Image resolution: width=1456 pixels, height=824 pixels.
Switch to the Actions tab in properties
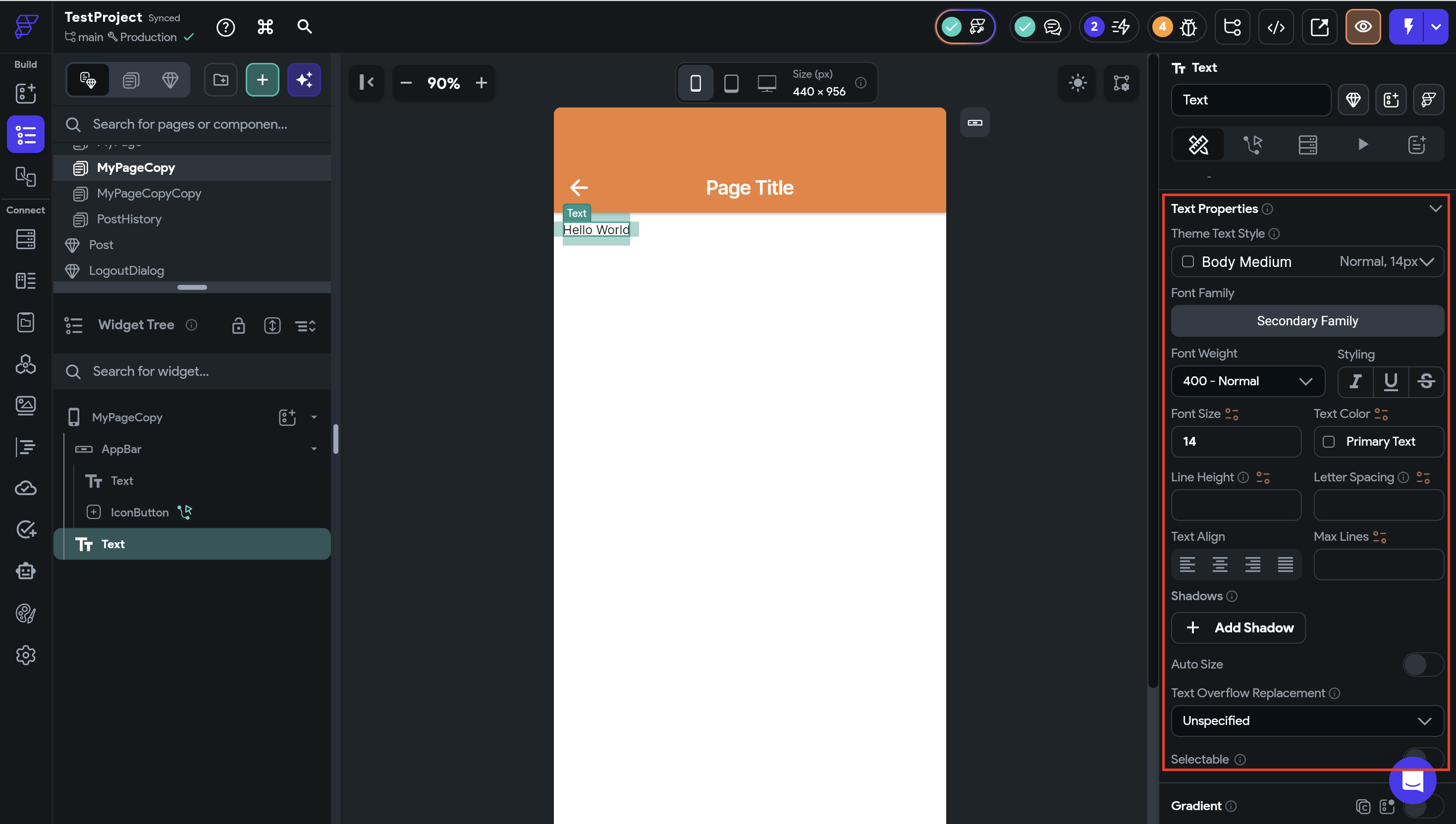(x=1253, y=145)
